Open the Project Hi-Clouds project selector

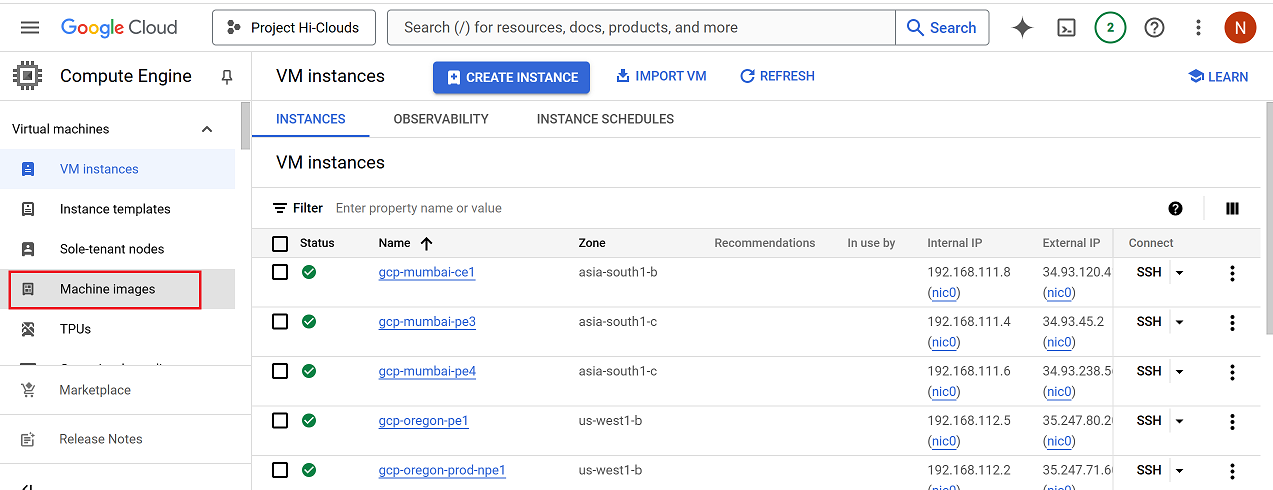294,28
